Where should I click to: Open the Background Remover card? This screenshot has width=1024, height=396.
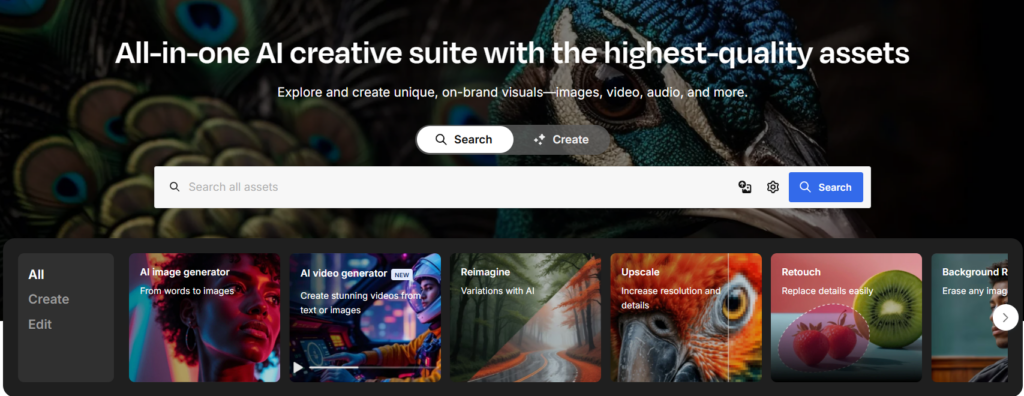970,318
